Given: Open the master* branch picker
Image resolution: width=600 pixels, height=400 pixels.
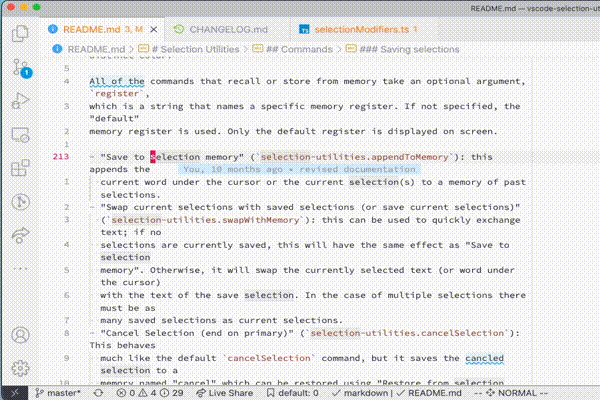Looking at the screenshot, I should pos(58,393).
